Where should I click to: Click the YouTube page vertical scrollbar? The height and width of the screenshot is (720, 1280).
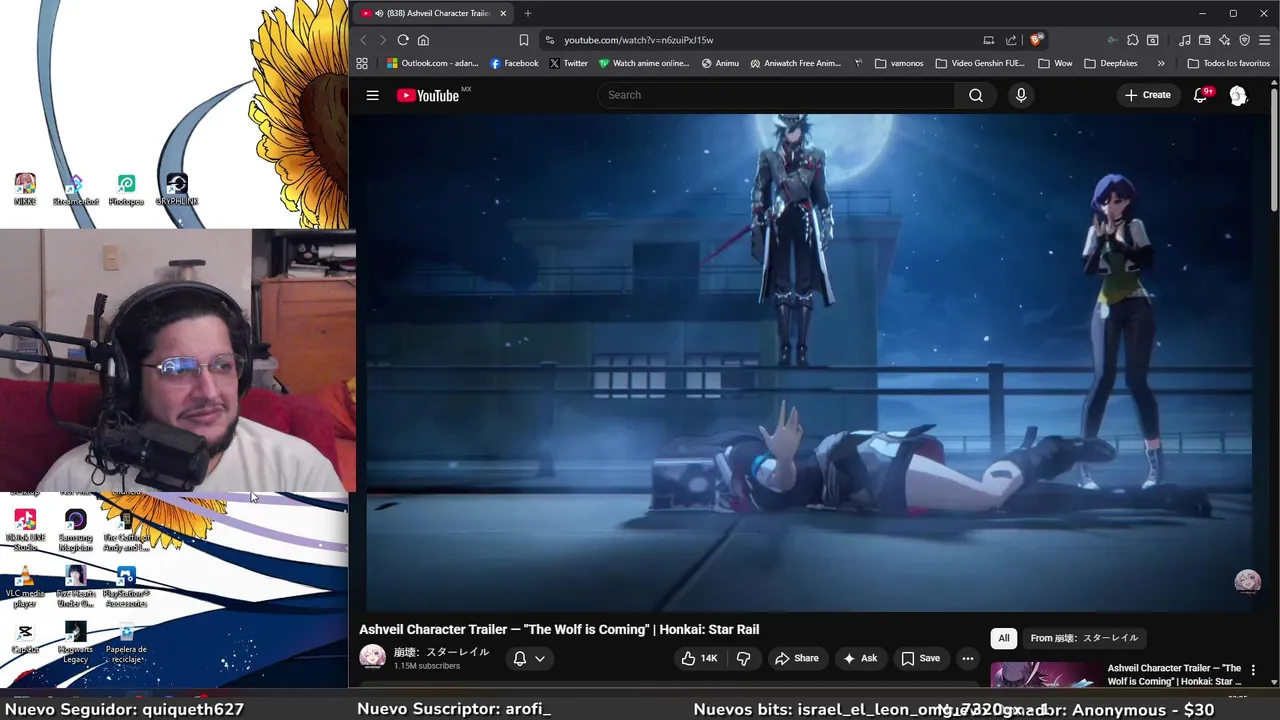point(1274,150)
